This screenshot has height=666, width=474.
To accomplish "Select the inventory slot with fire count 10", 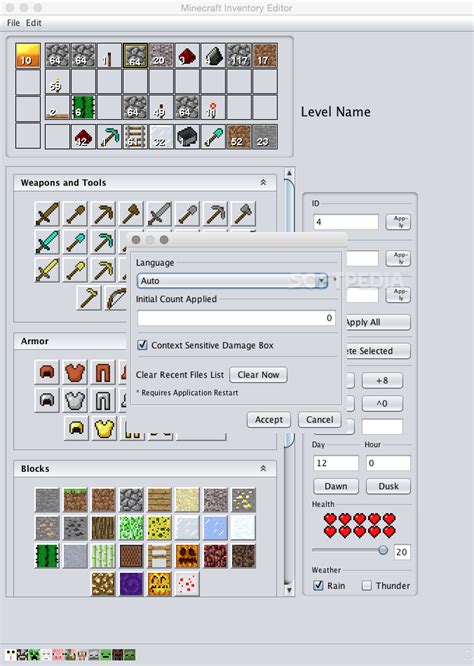I will point(28,55).
